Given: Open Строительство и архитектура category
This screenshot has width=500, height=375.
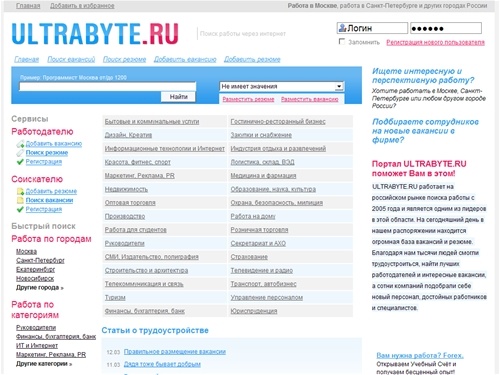Looking at the screenshot, I should tap(146, 271).
